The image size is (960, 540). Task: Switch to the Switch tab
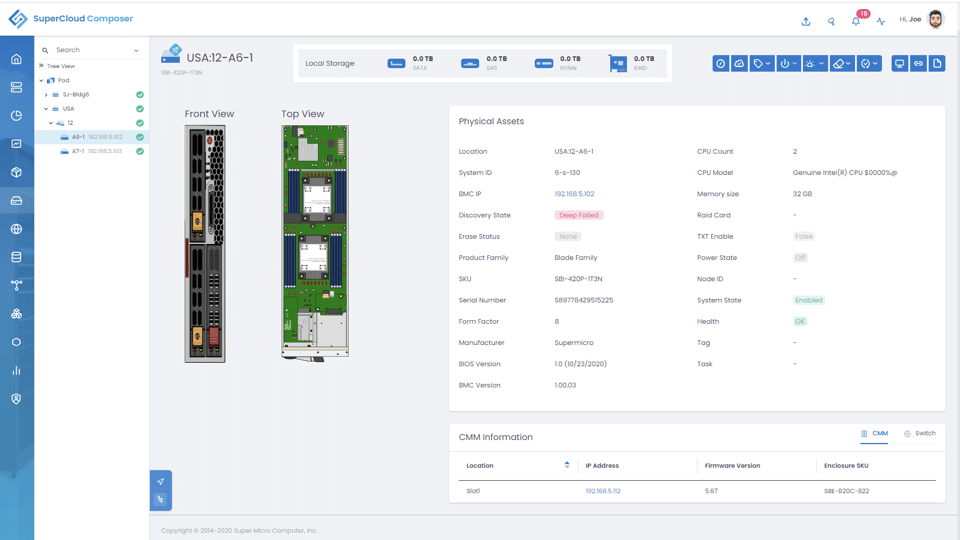pos(920,433)
